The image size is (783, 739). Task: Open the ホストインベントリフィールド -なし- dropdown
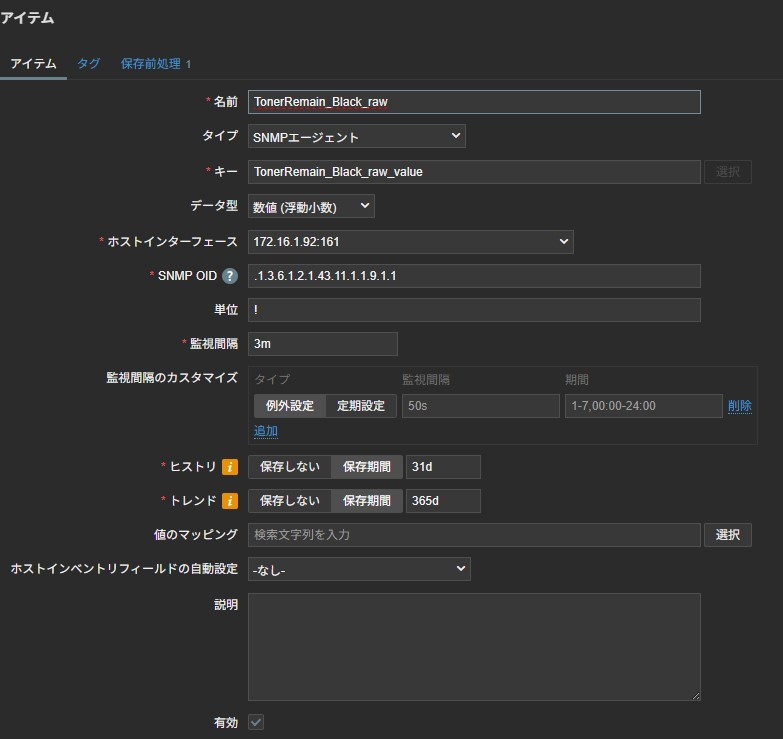tap(359, 569)
